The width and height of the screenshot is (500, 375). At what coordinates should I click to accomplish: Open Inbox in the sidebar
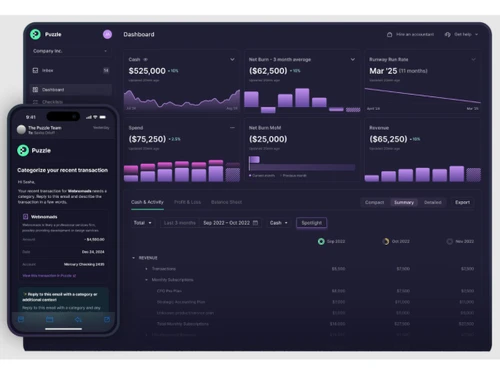(x=70, y=70)
